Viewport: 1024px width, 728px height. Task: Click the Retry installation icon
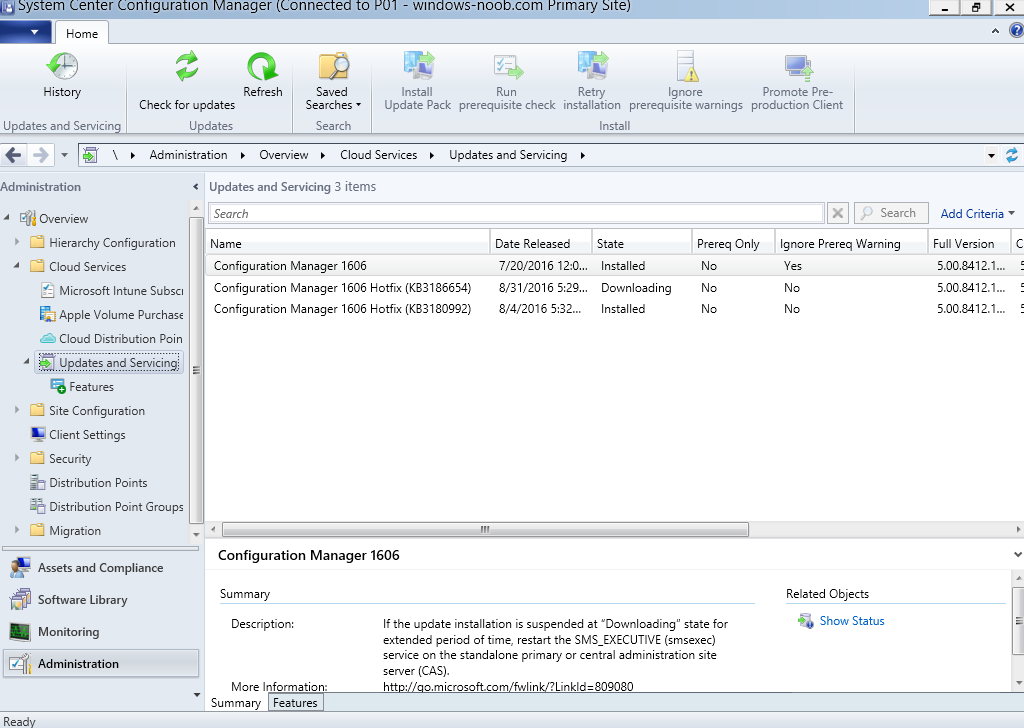click(x=592, y=66)
